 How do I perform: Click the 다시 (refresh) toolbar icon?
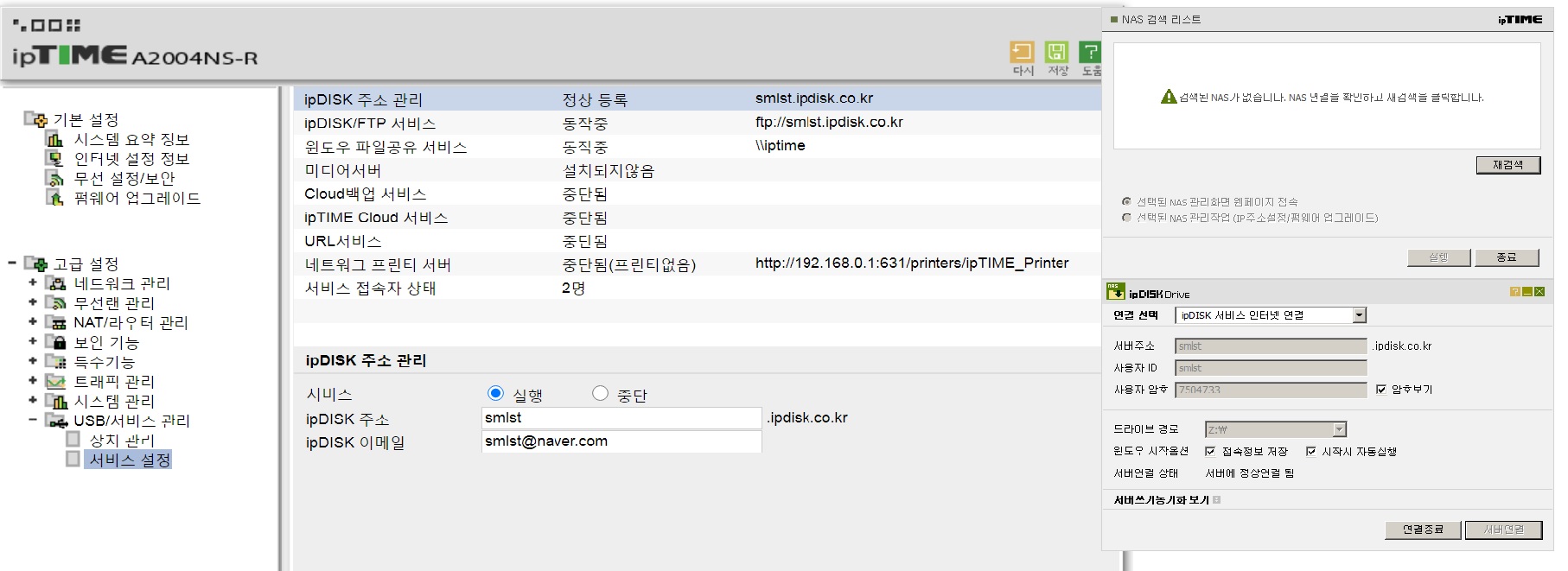pos(1022,52)
